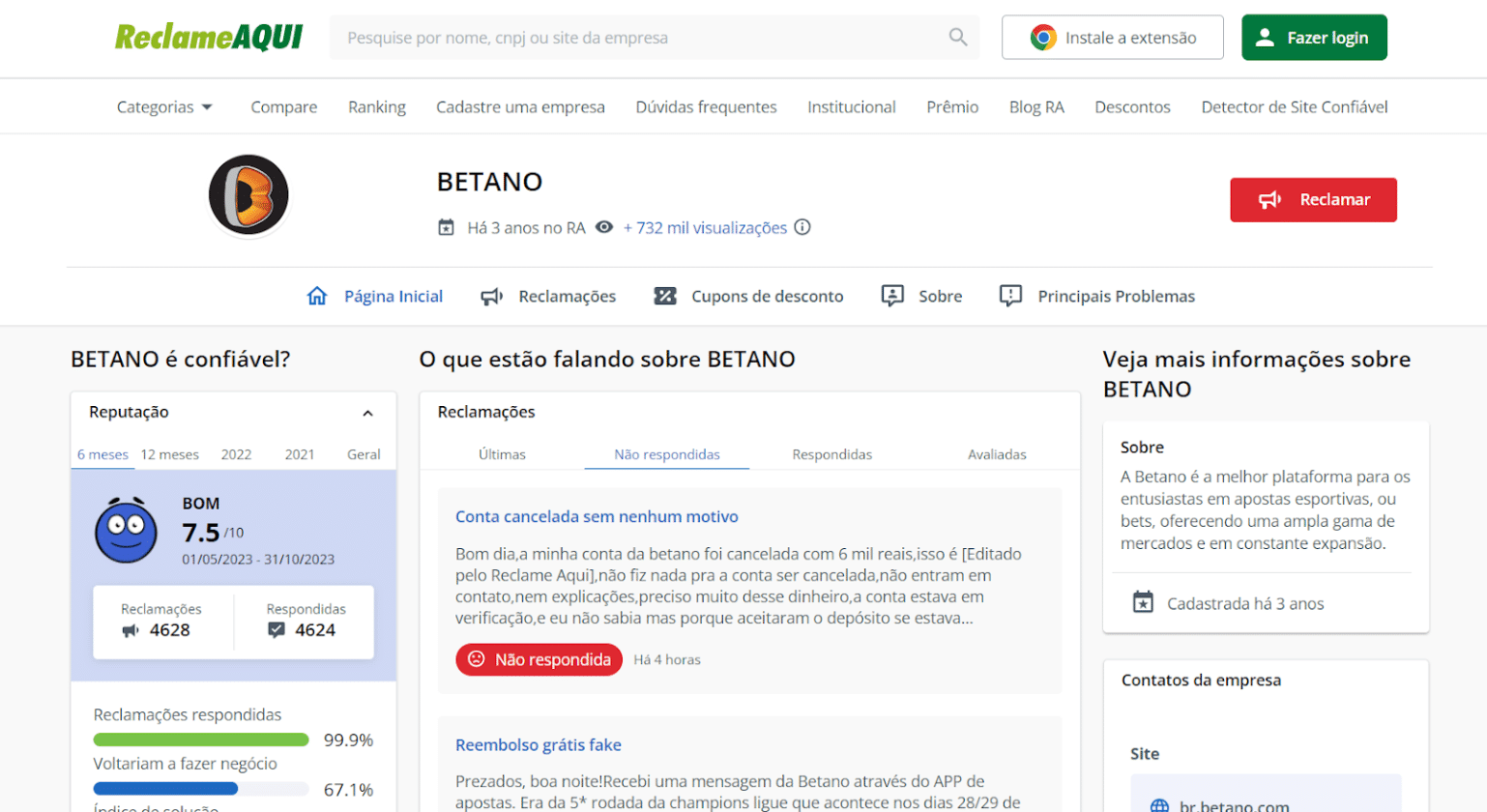This screenshot has height=812, width=1487.
Task: Open Detector de Site Confiável
Action: pyautogui.click(x=1294, y=107)
